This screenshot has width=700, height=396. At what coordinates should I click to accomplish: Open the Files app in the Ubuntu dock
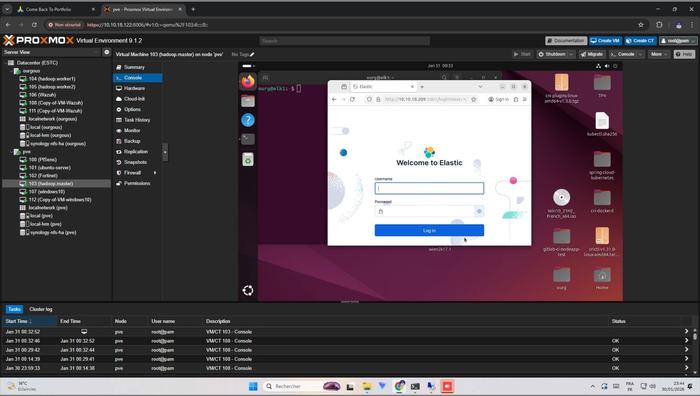248,101
